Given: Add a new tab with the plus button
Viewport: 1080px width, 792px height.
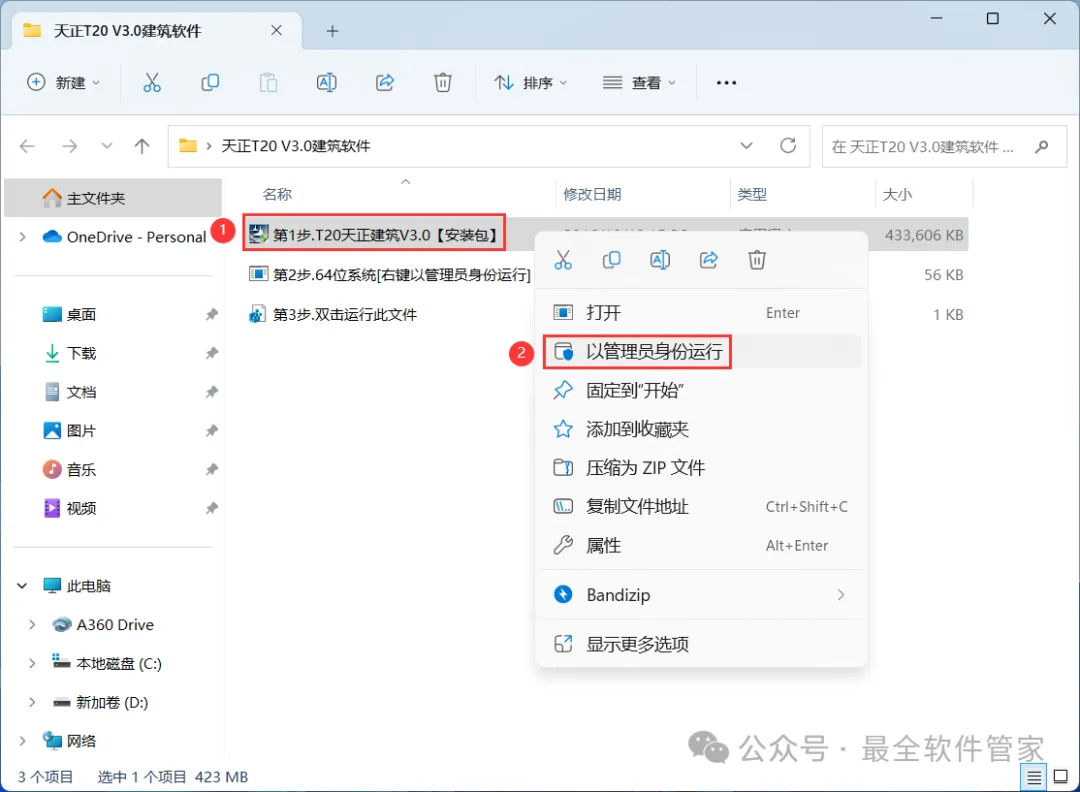Looking at the screenshot, I should (x=332, y=31).
